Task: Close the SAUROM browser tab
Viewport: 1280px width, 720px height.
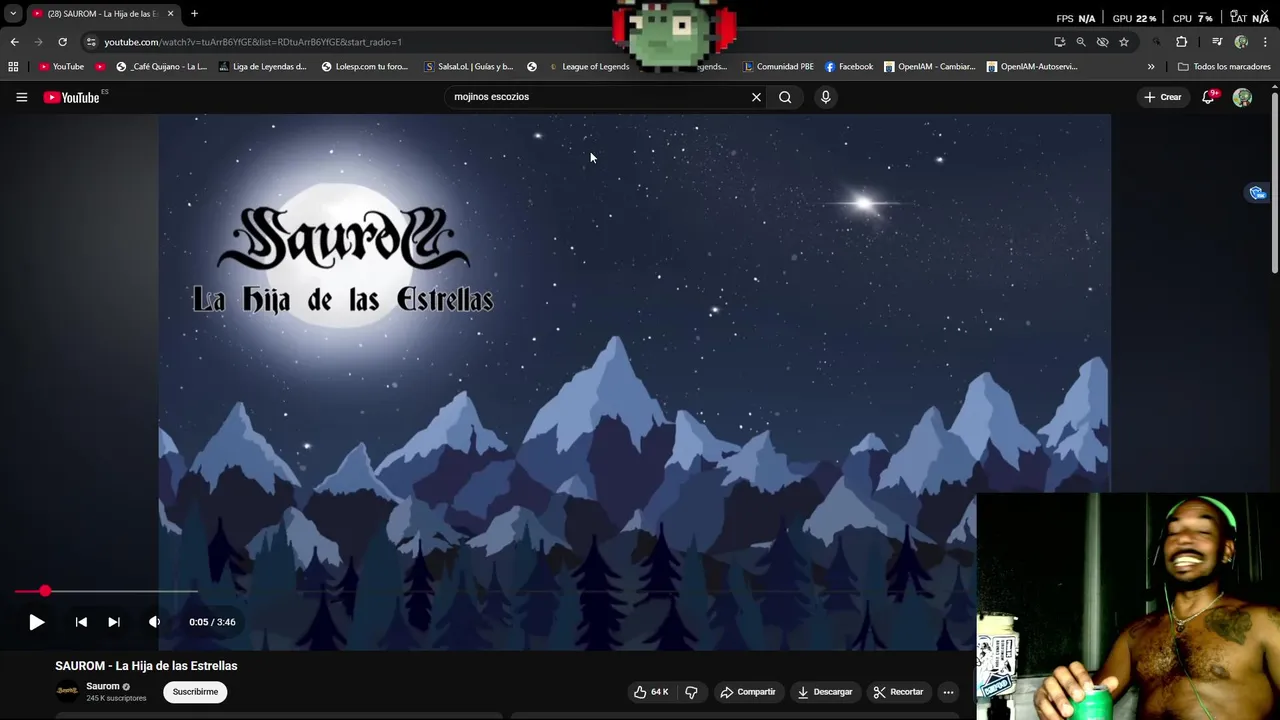Action: click(x=170, y=14)
